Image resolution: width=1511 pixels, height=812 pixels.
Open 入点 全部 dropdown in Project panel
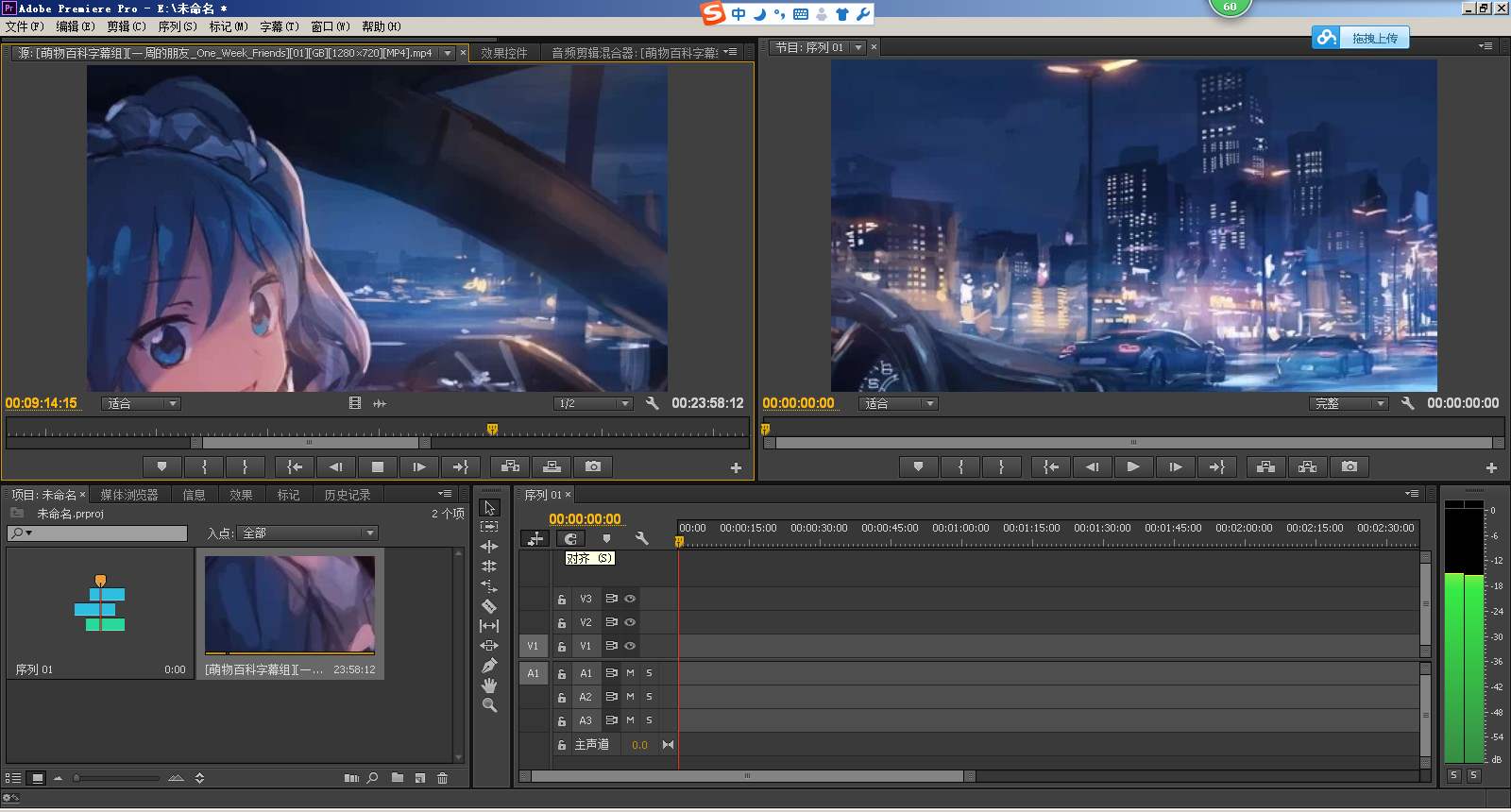(x=308, y=533)
